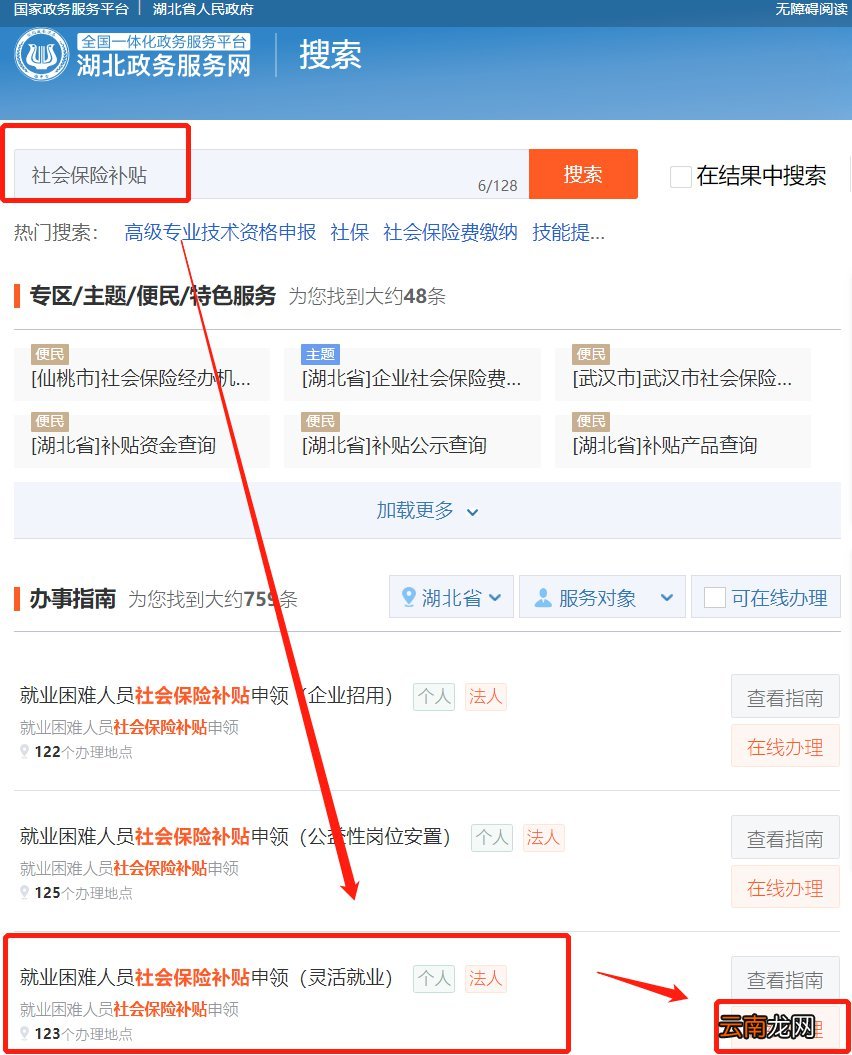Open the 湖北省人民政府 top link
This screenshot has width=852, height=1055.
203,9
